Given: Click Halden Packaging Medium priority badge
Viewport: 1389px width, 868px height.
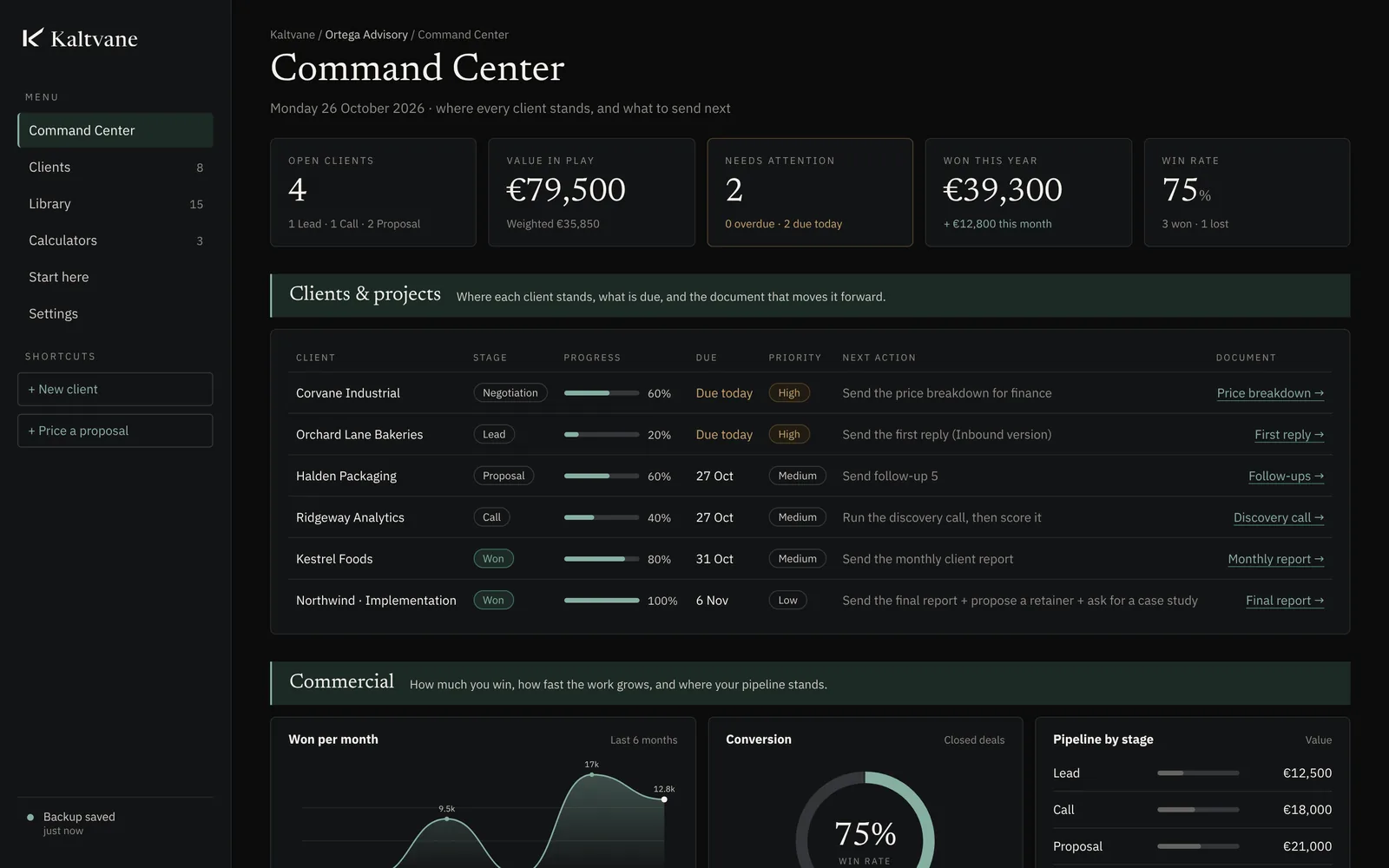Looking at the screenshot, I should tap(797, 476).
